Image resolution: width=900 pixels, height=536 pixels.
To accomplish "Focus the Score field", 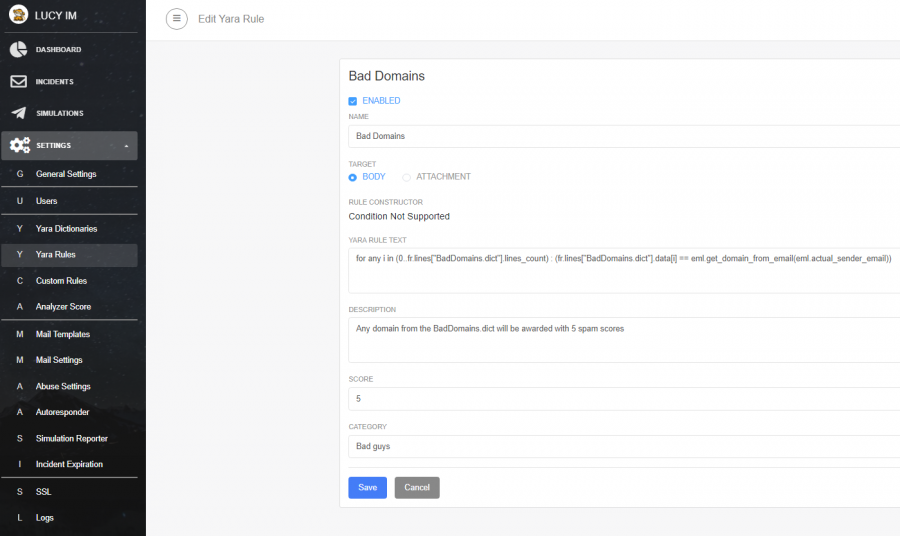I will [620, 398].
